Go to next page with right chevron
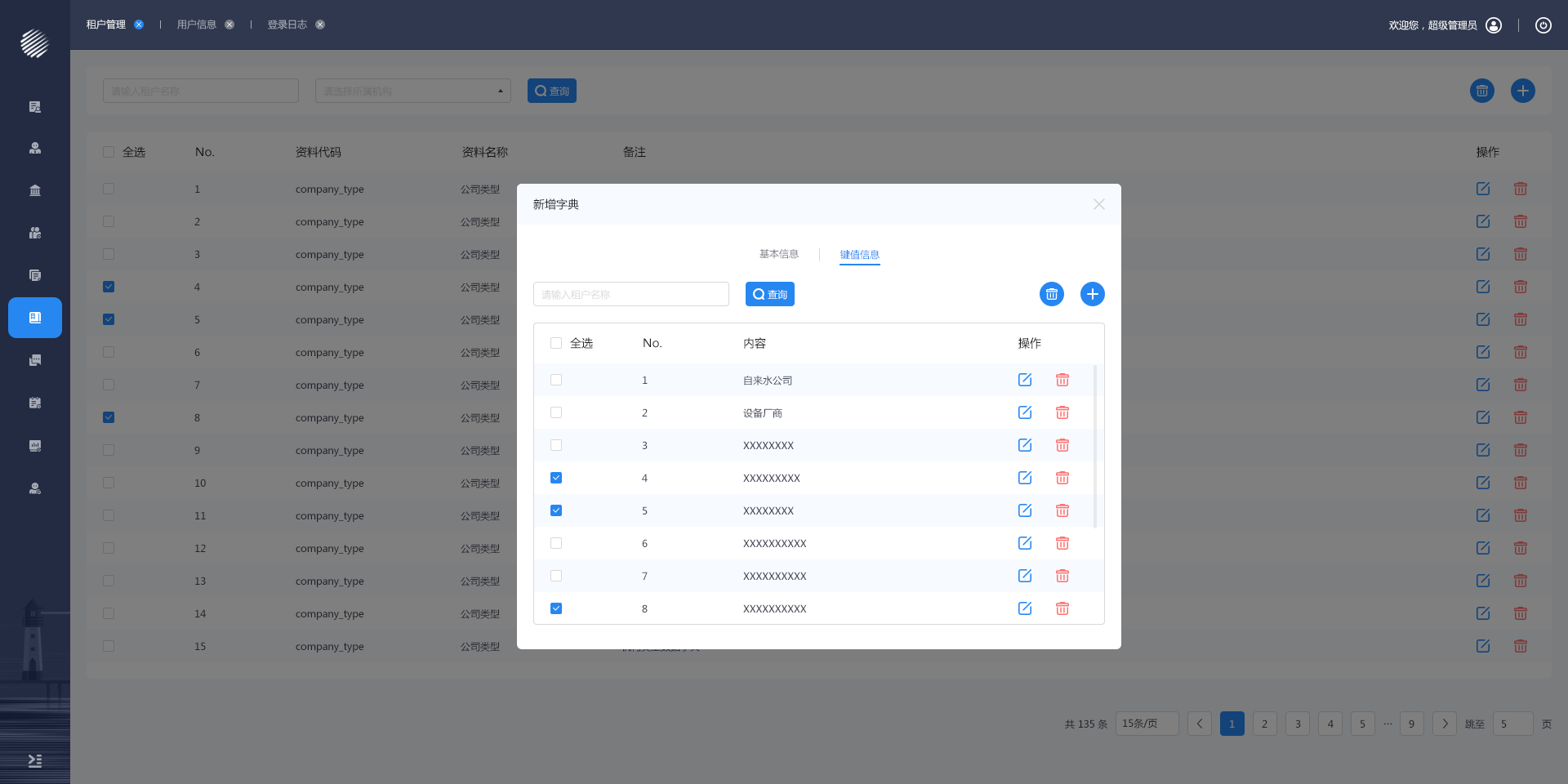 [x=1444, y=724]
